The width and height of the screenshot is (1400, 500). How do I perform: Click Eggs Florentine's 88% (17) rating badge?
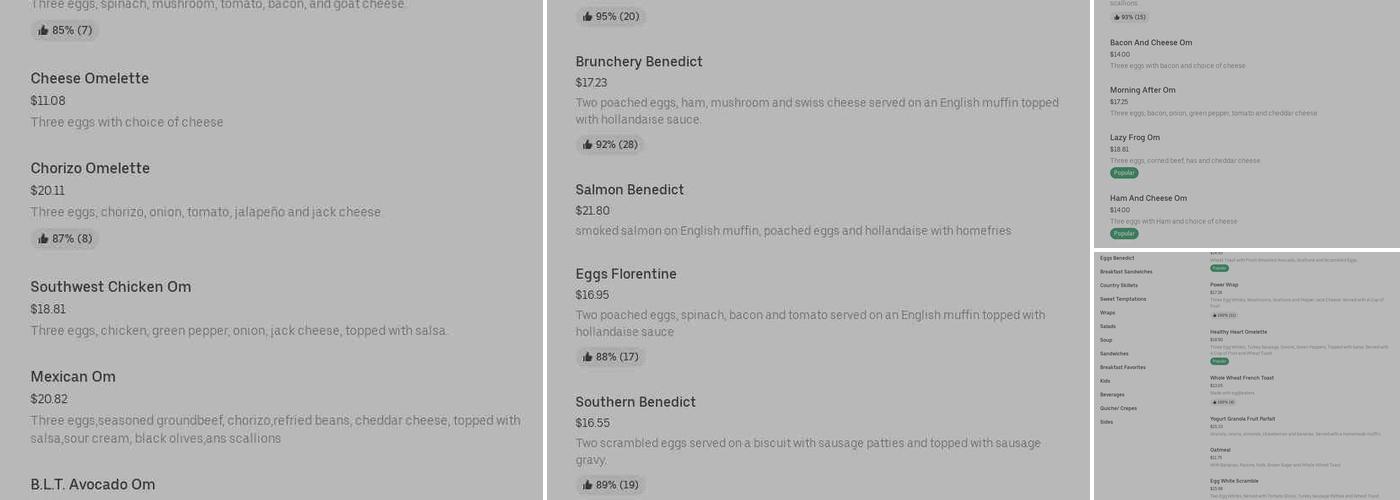pos(610,357)
